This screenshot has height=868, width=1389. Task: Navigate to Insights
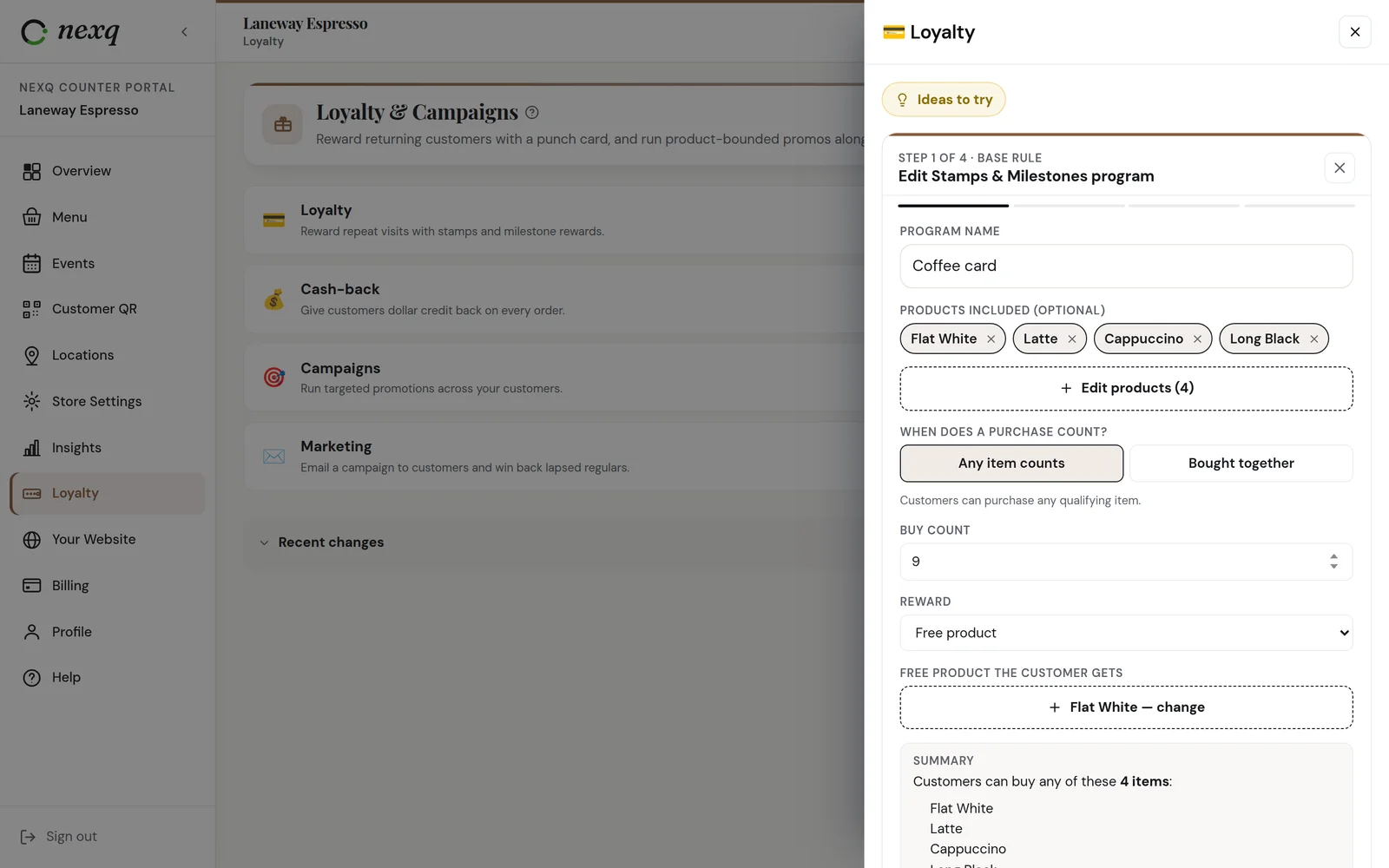click(x=108, y=448)
